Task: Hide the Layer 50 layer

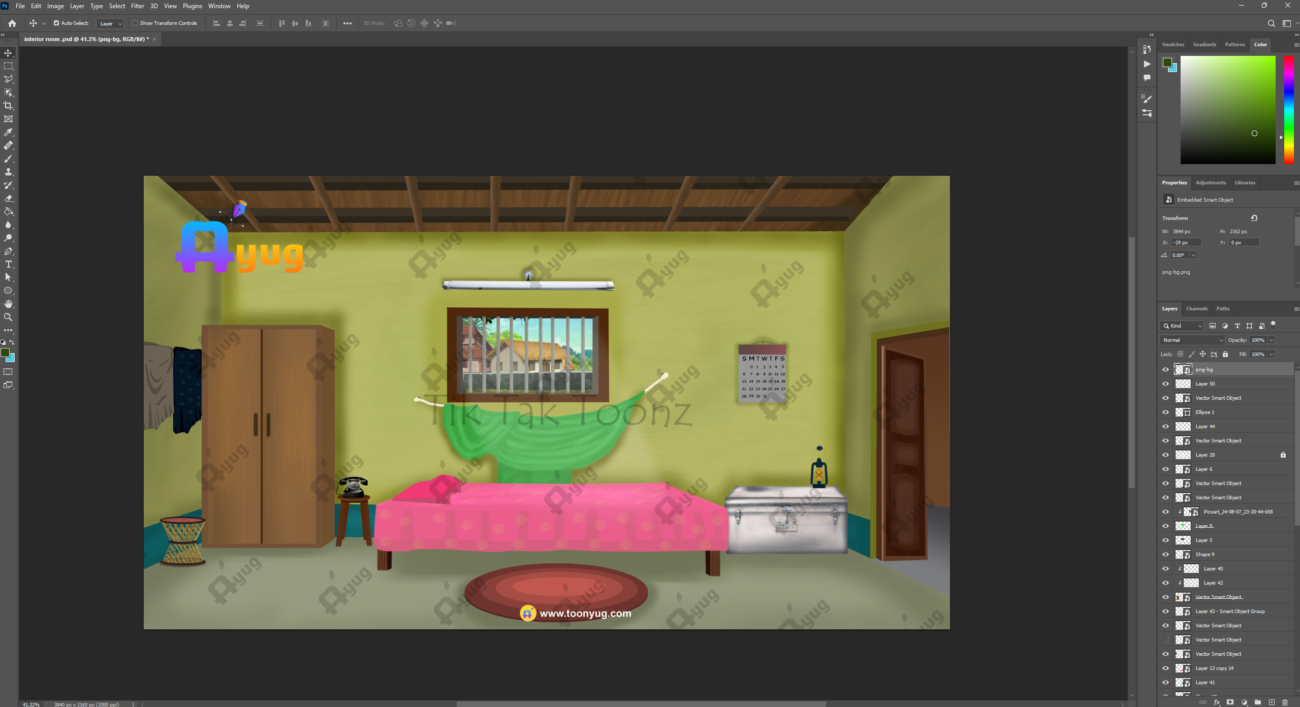Action: [x=1165, y=384]
